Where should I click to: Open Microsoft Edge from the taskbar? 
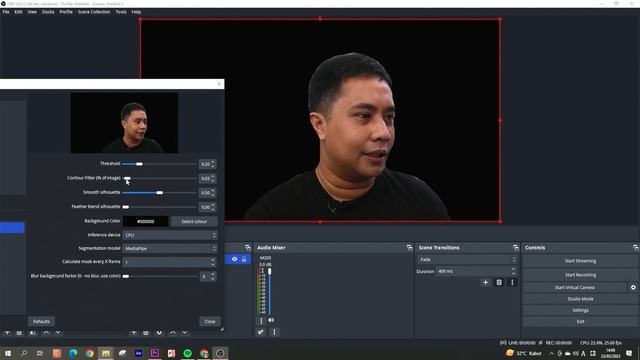[x=73, y=353]
